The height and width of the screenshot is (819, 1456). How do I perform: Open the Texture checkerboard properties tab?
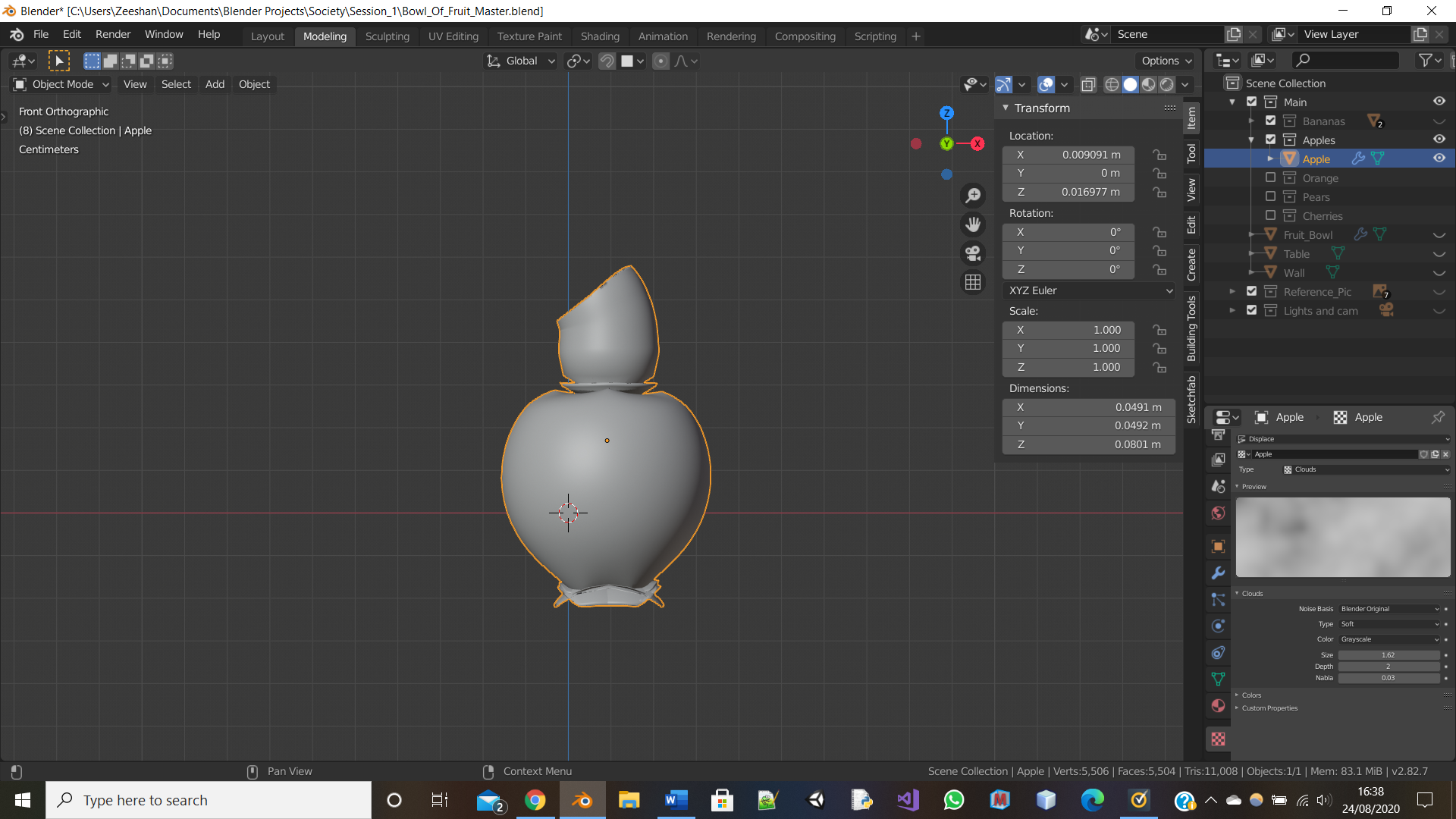(x=1218, y=739)
